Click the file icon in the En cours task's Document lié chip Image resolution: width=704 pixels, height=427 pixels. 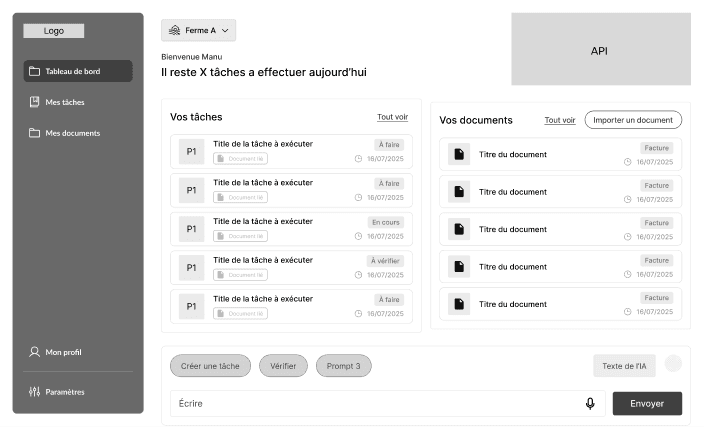(220, 236)
